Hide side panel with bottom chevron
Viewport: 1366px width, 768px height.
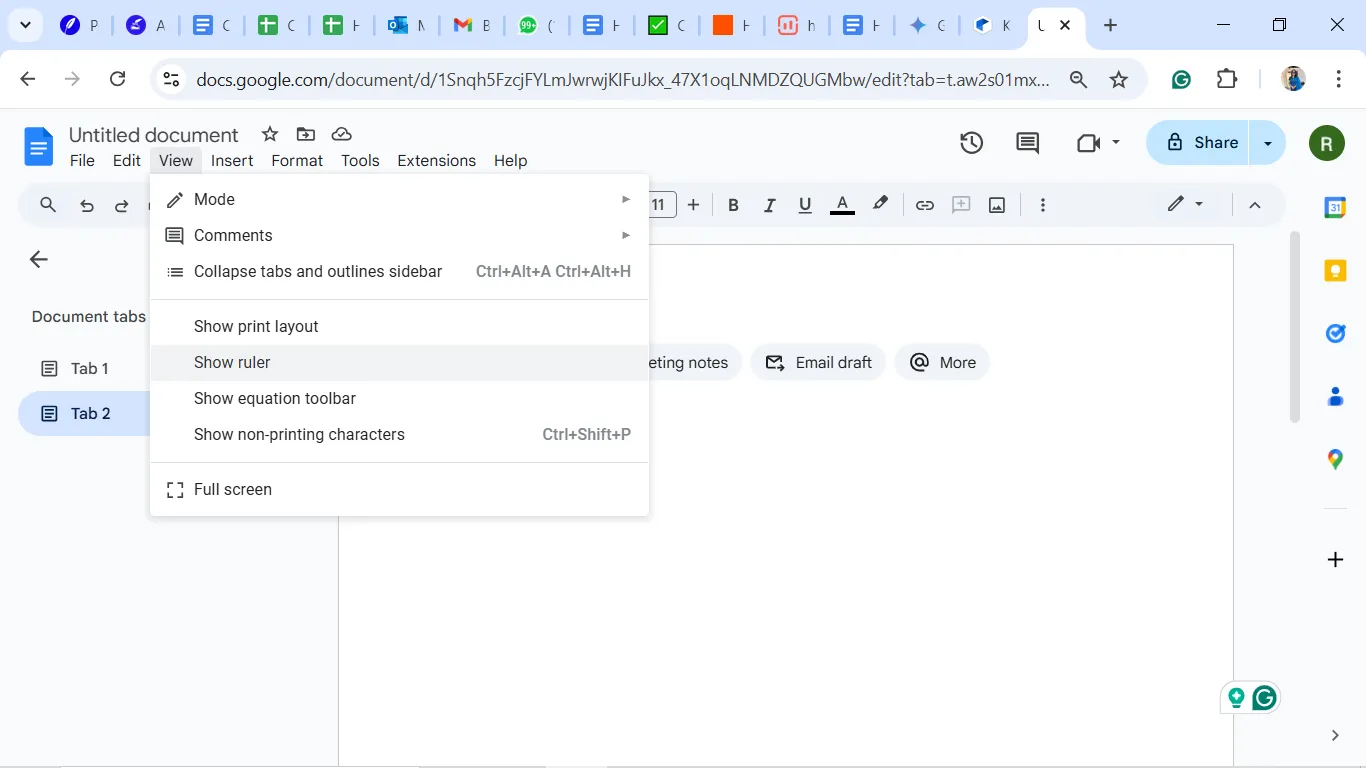click(1335, 735)
